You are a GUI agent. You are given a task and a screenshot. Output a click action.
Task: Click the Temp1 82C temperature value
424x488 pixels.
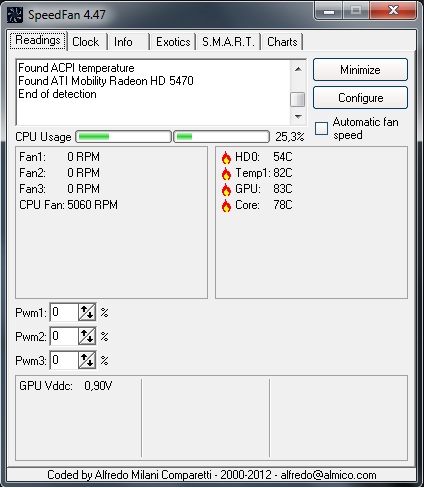coord(283,173)
